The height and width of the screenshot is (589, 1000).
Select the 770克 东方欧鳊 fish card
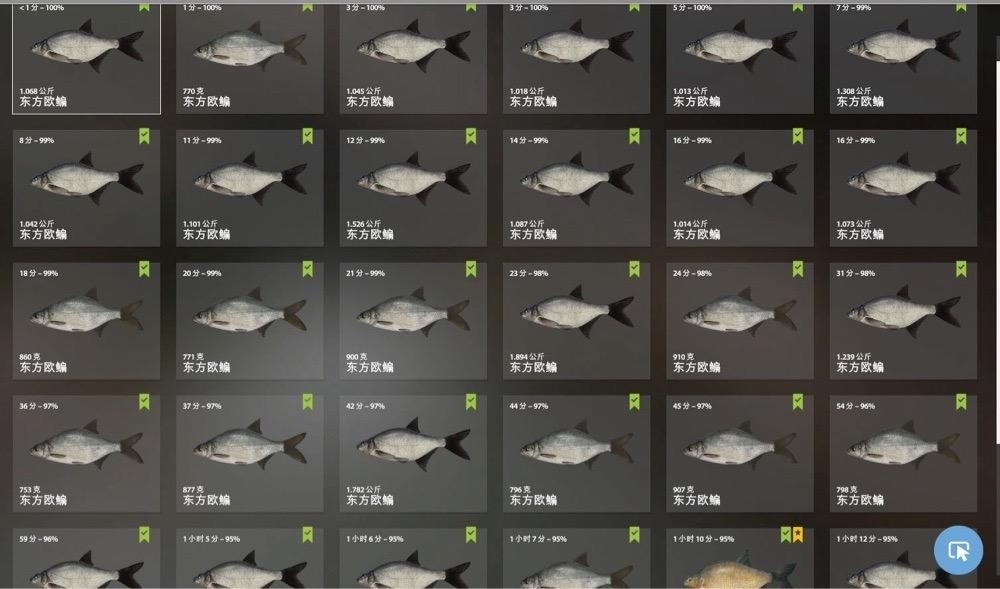(249, 59)
